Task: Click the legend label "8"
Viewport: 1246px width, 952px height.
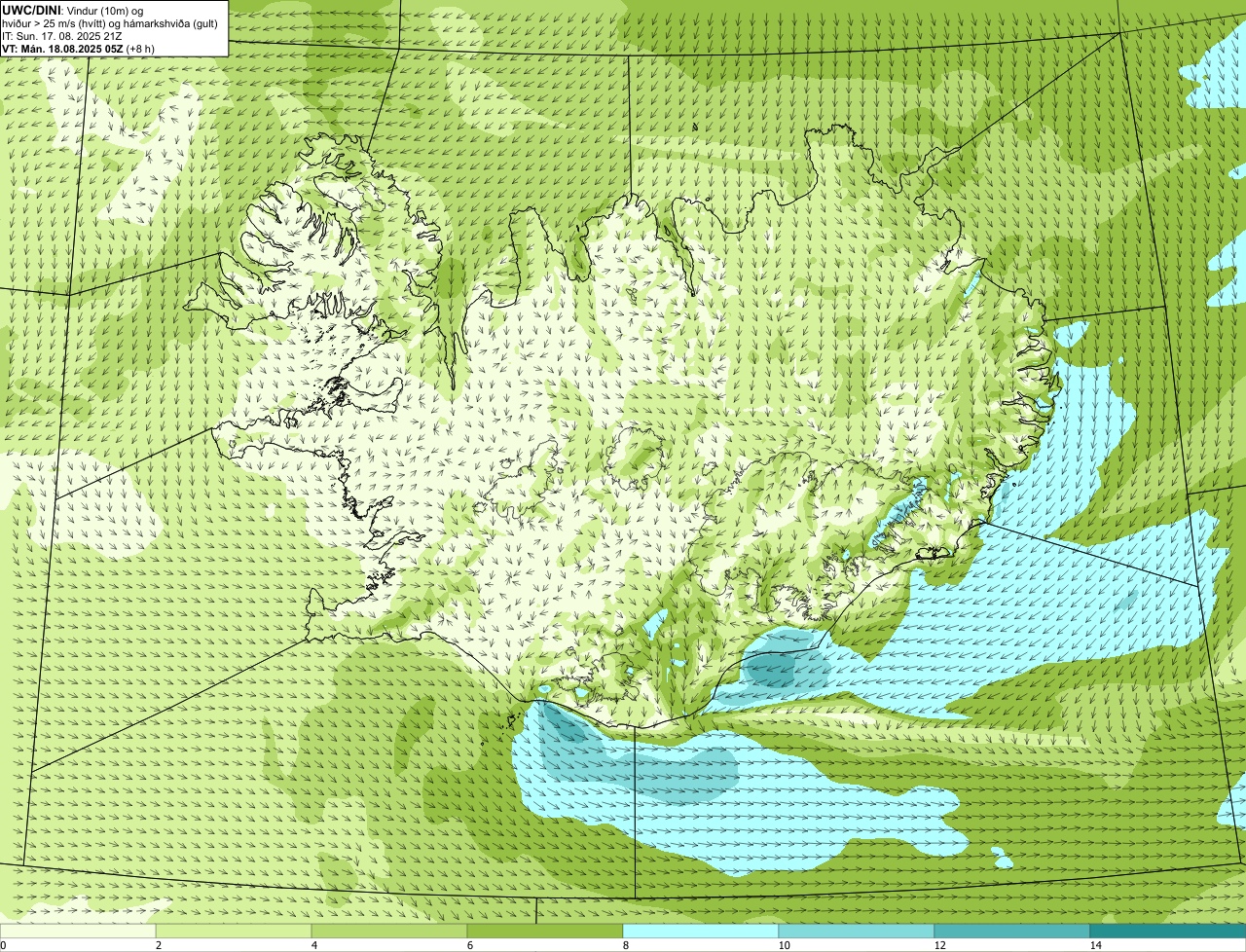Action: [x=625, y=945]
